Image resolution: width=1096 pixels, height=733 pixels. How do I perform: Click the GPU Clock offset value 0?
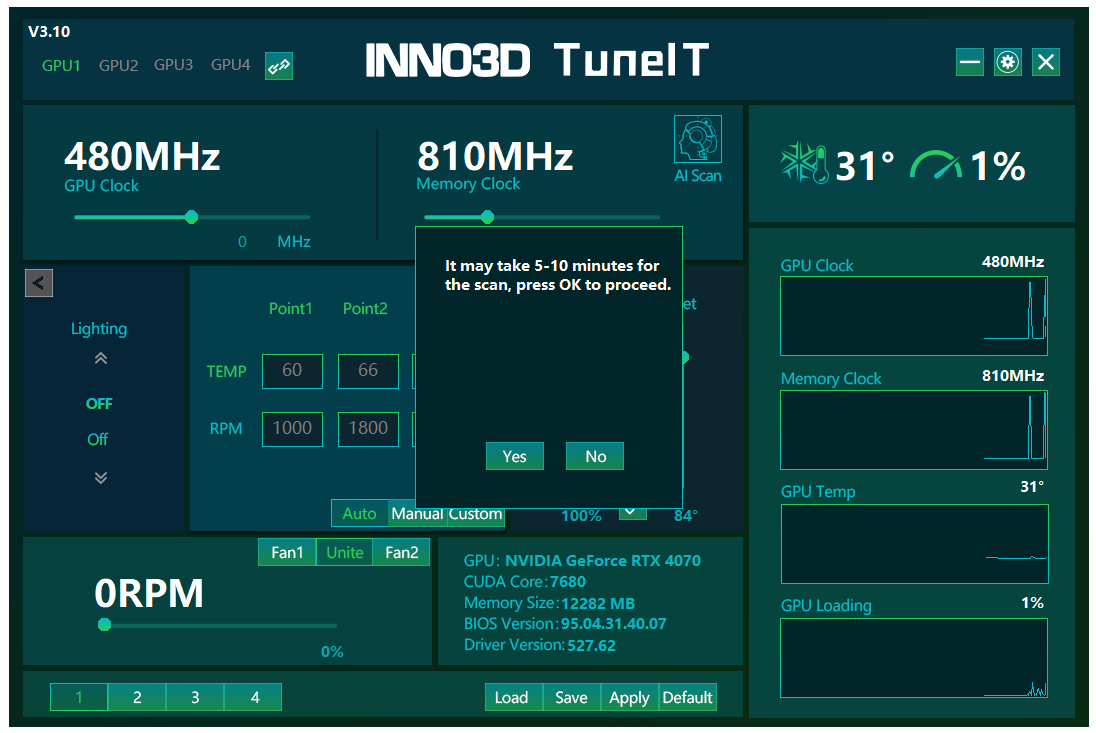(242, 242)
